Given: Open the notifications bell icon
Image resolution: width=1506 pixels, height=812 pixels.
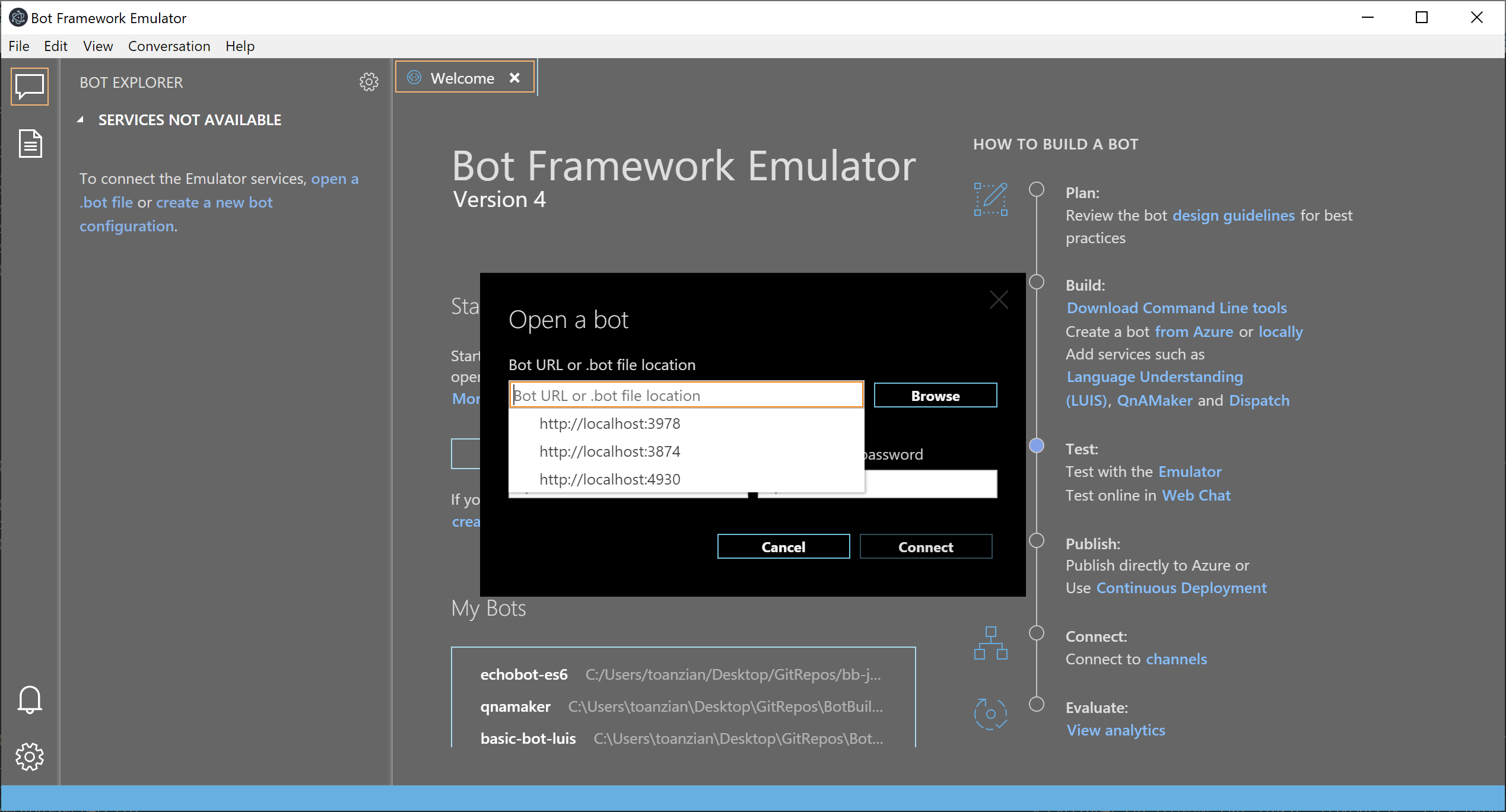Looking at the screenshot, I should tap(30, 700).
